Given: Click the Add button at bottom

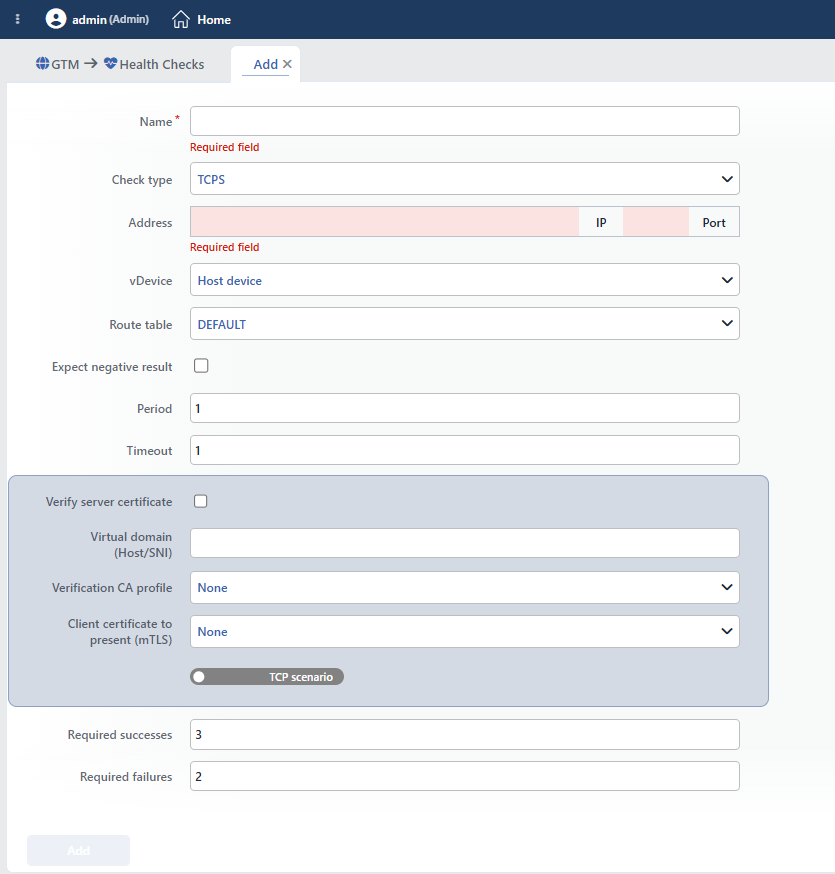Looking at the screenshot, I should pyautogui.click(x=79, y=851).
